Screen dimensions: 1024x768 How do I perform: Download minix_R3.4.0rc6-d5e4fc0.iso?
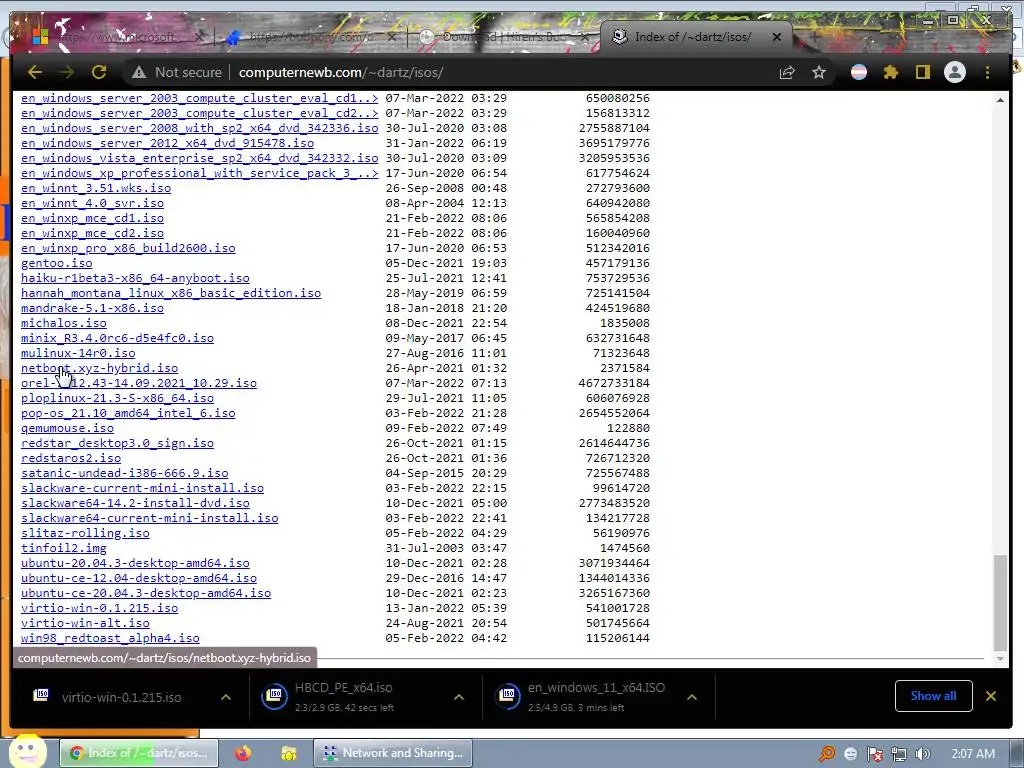coord(117,338)
